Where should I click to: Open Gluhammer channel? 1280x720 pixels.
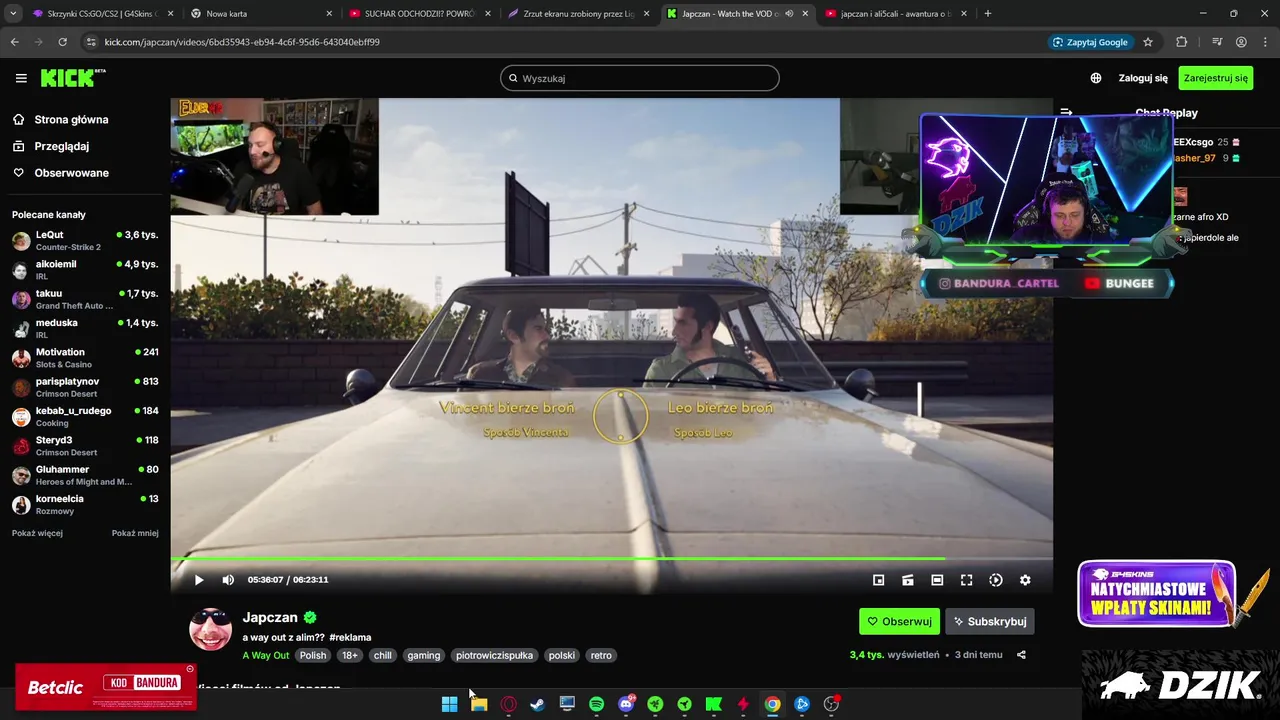point(85,475)
